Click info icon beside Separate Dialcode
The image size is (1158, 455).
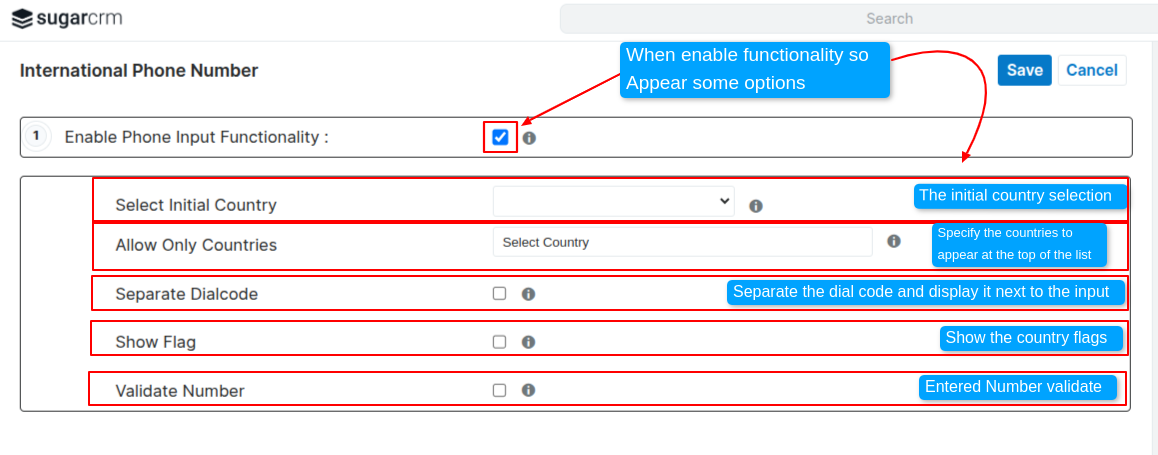tap(529, 294)
